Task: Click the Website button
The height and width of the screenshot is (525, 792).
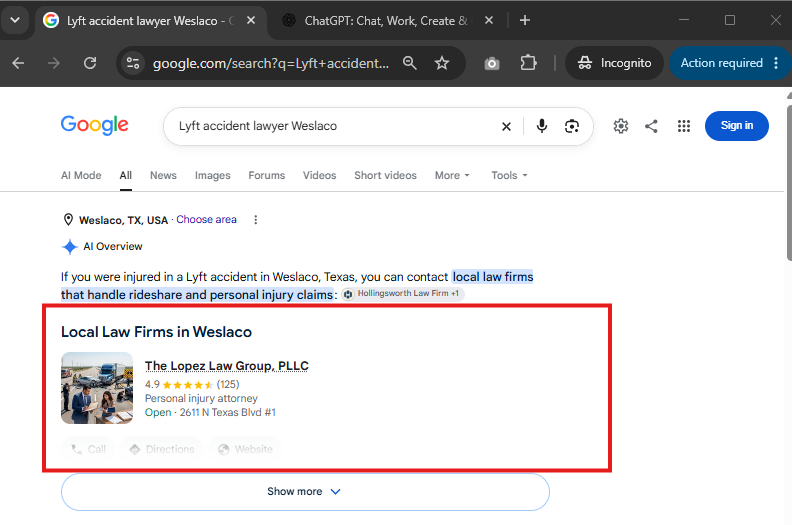Action: coord(245,449)
